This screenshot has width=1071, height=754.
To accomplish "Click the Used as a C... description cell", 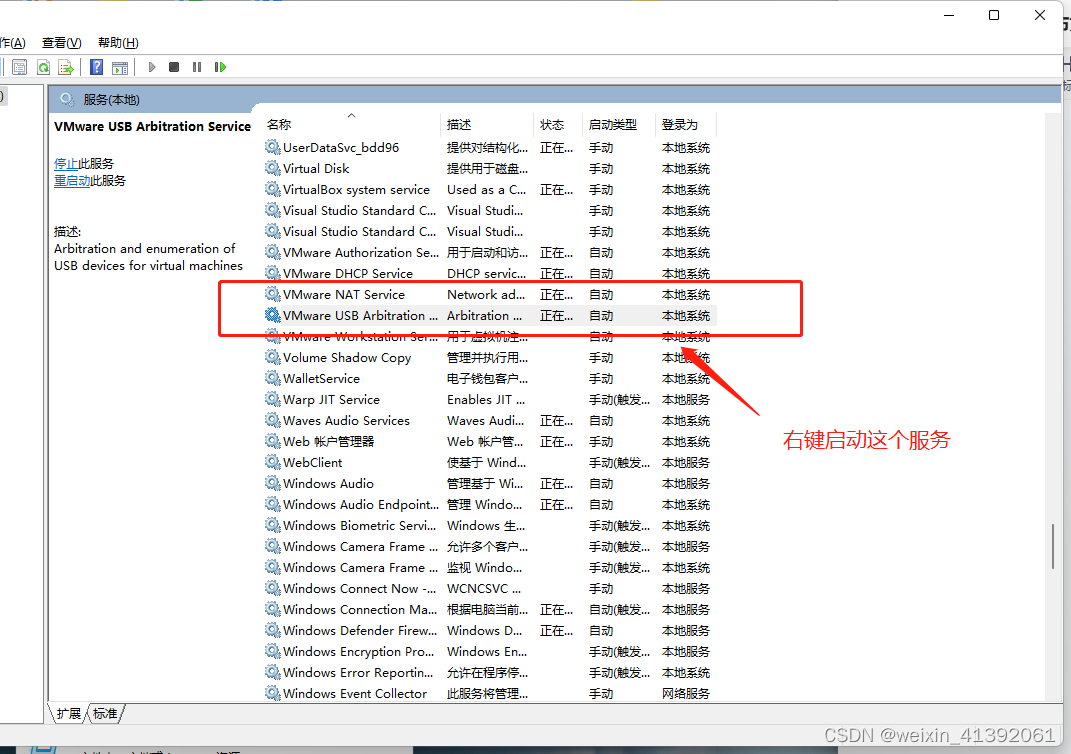I will (486, 189).
